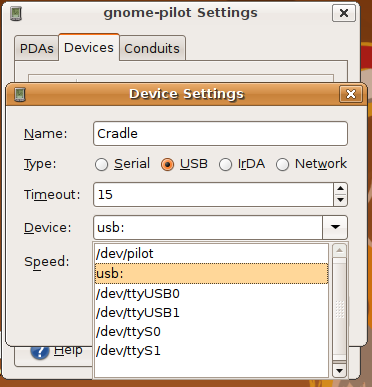
Task: Open the Conduits tab
Action: (152, 49)
